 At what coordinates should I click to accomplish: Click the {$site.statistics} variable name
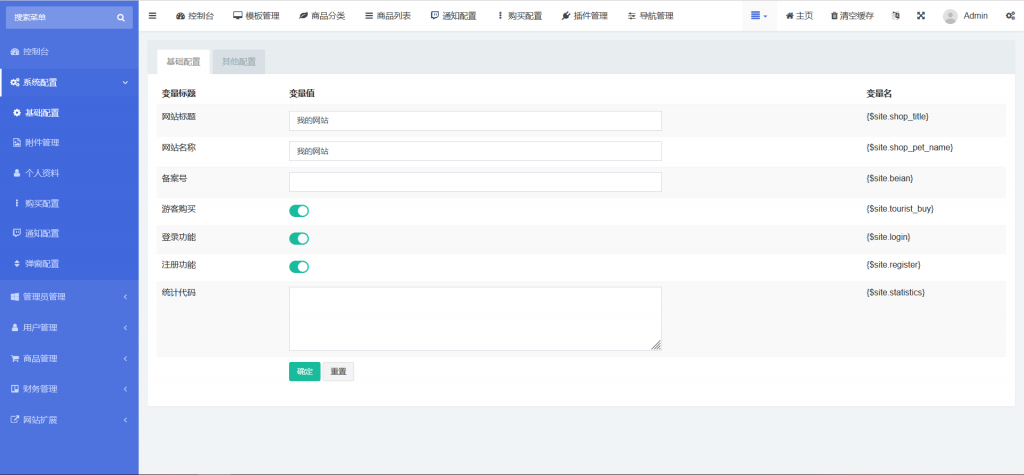coord(895,293)
